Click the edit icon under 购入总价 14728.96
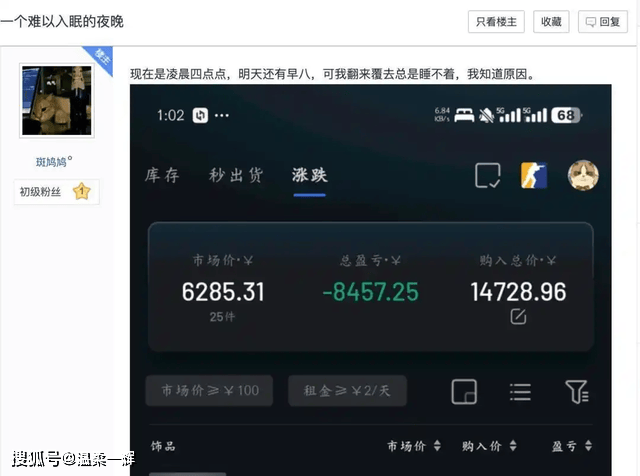 click(x=518, y=316)
